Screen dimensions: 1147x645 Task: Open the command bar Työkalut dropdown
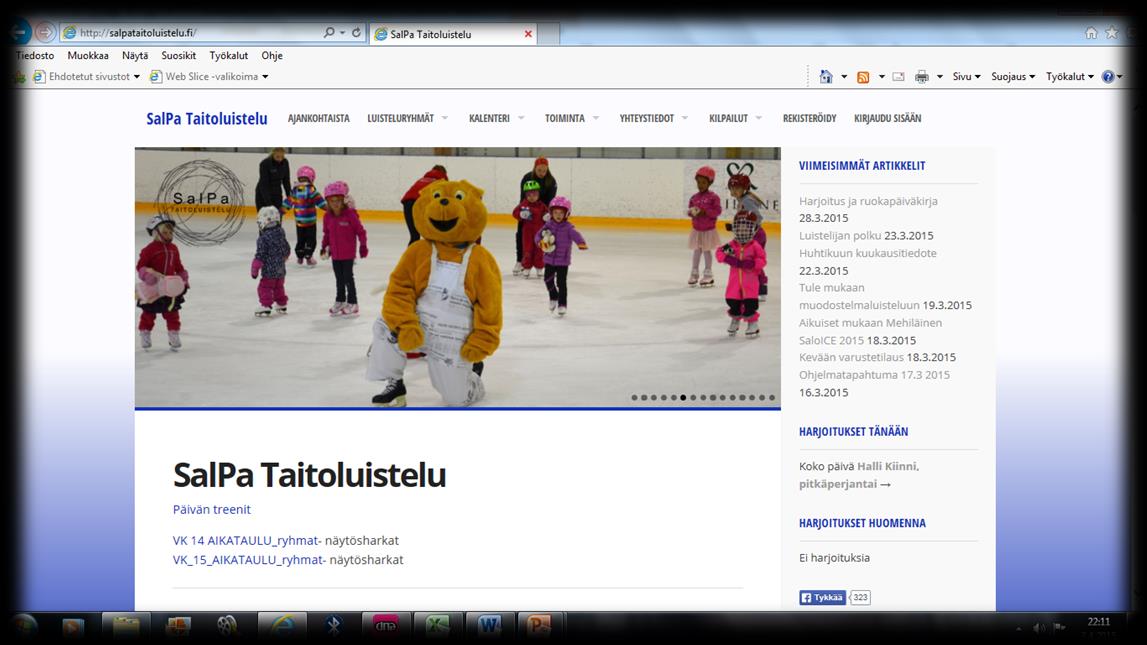(1069, 76)
